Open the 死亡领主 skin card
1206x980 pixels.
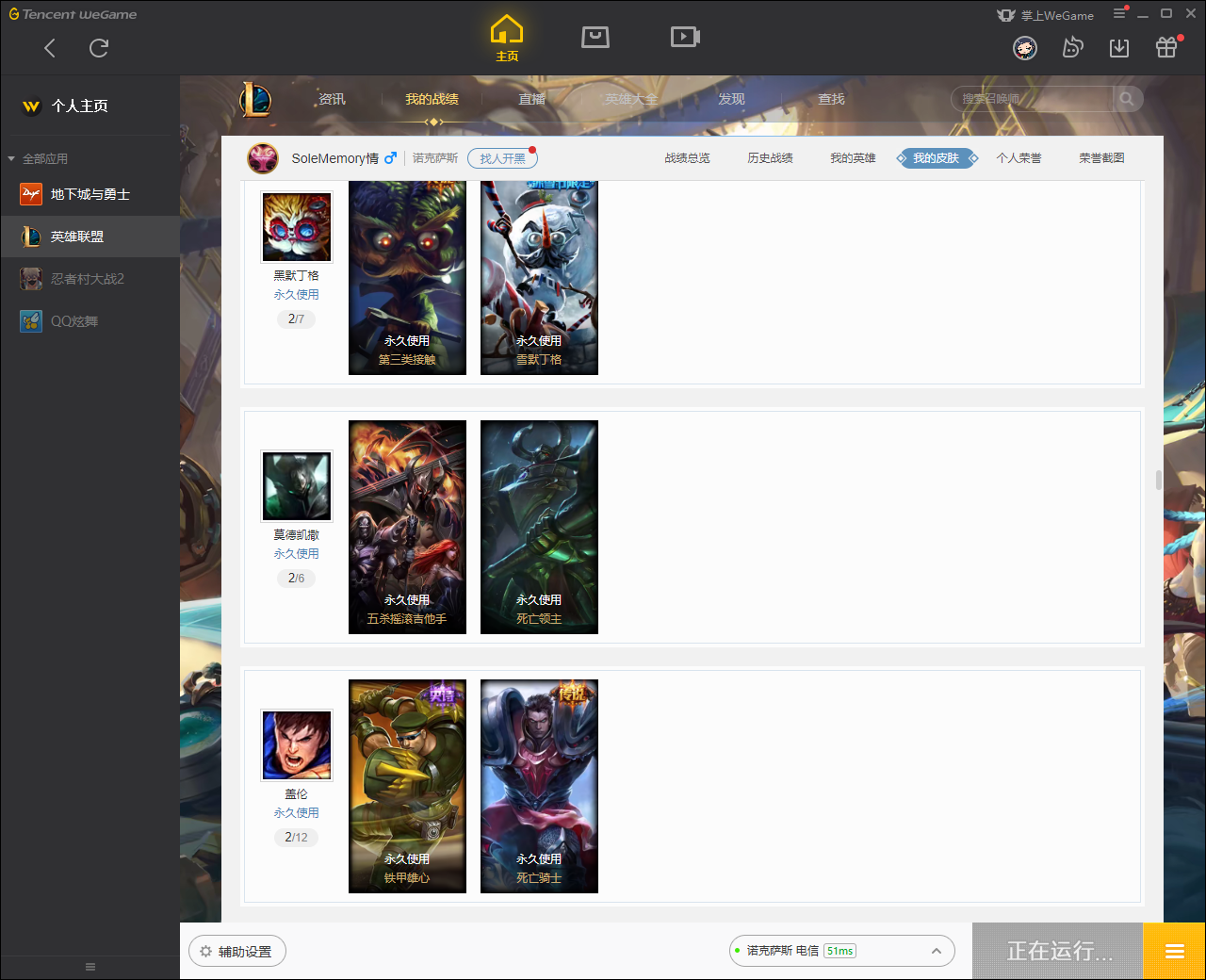tap(539, 528)
